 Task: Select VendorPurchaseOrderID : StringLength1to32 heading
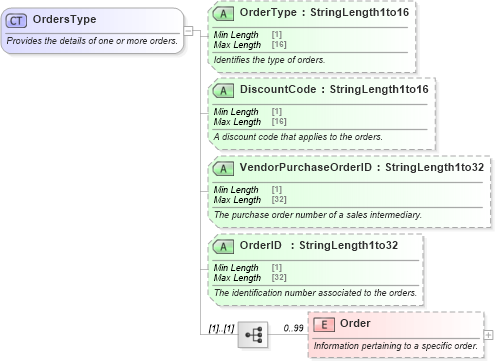point(362,167)
